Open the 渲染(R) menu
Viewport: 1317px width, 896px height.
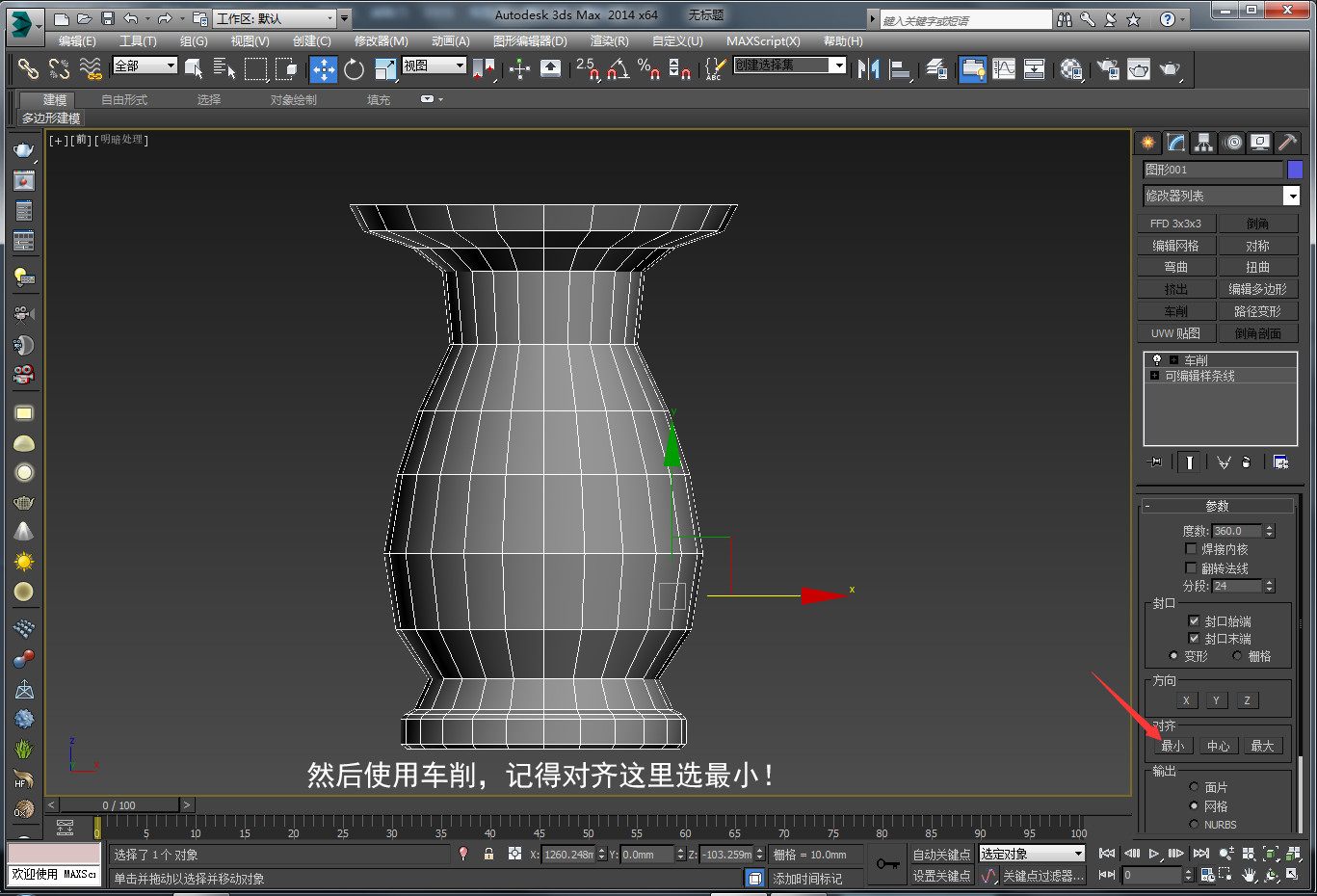pos(609,40)
